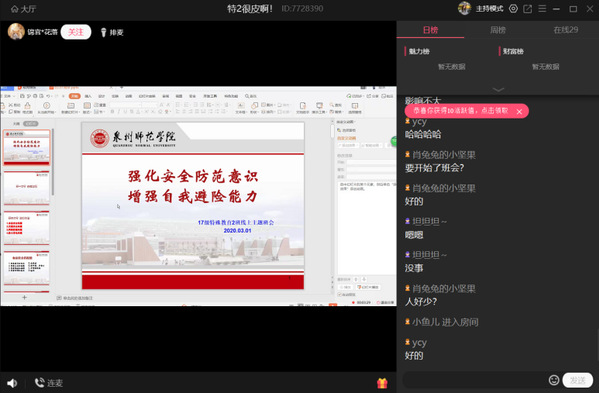
Task: Mute the room with speaker icon
Action: 12,383
